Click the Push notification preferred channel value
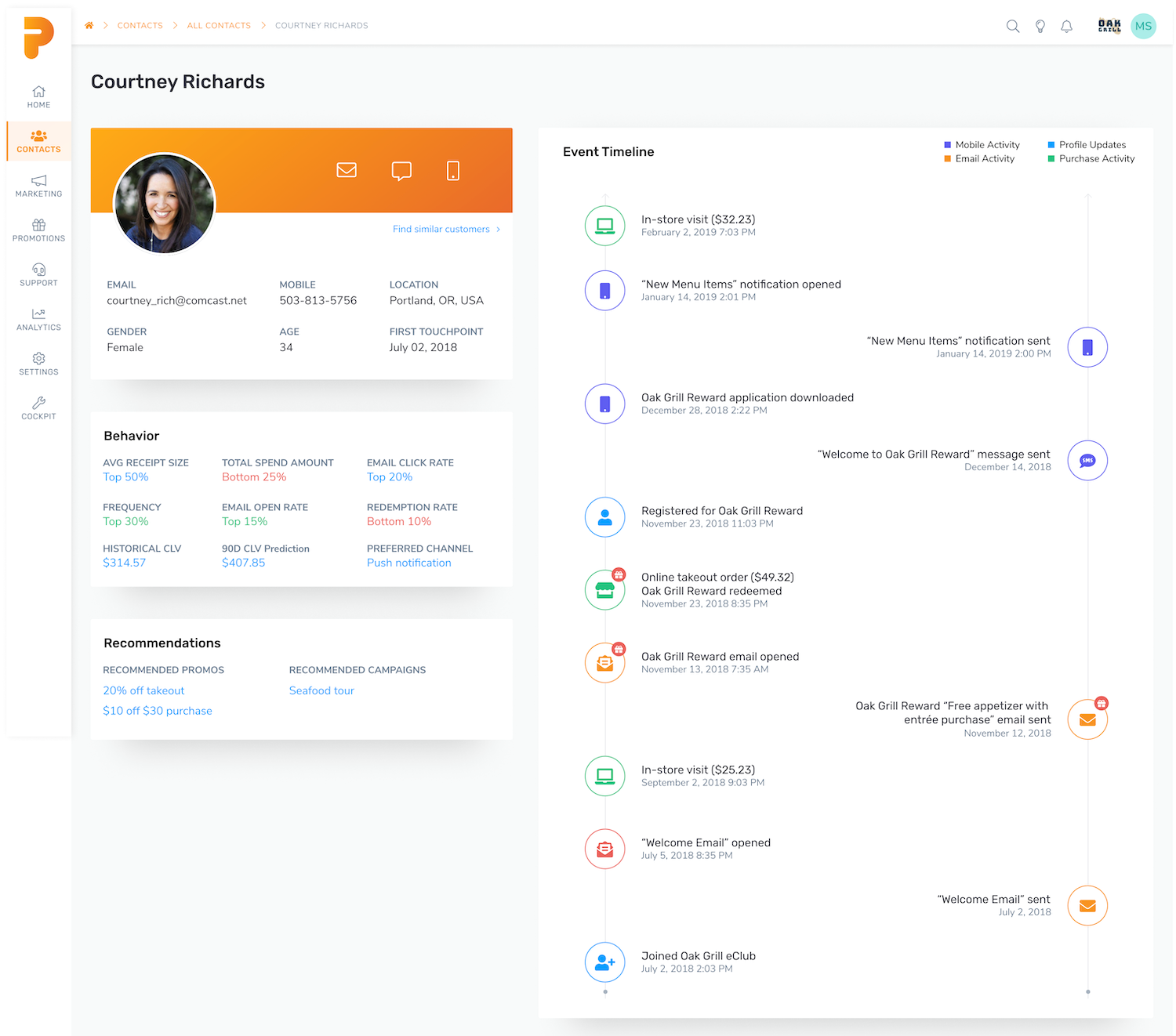 (409, 563)
